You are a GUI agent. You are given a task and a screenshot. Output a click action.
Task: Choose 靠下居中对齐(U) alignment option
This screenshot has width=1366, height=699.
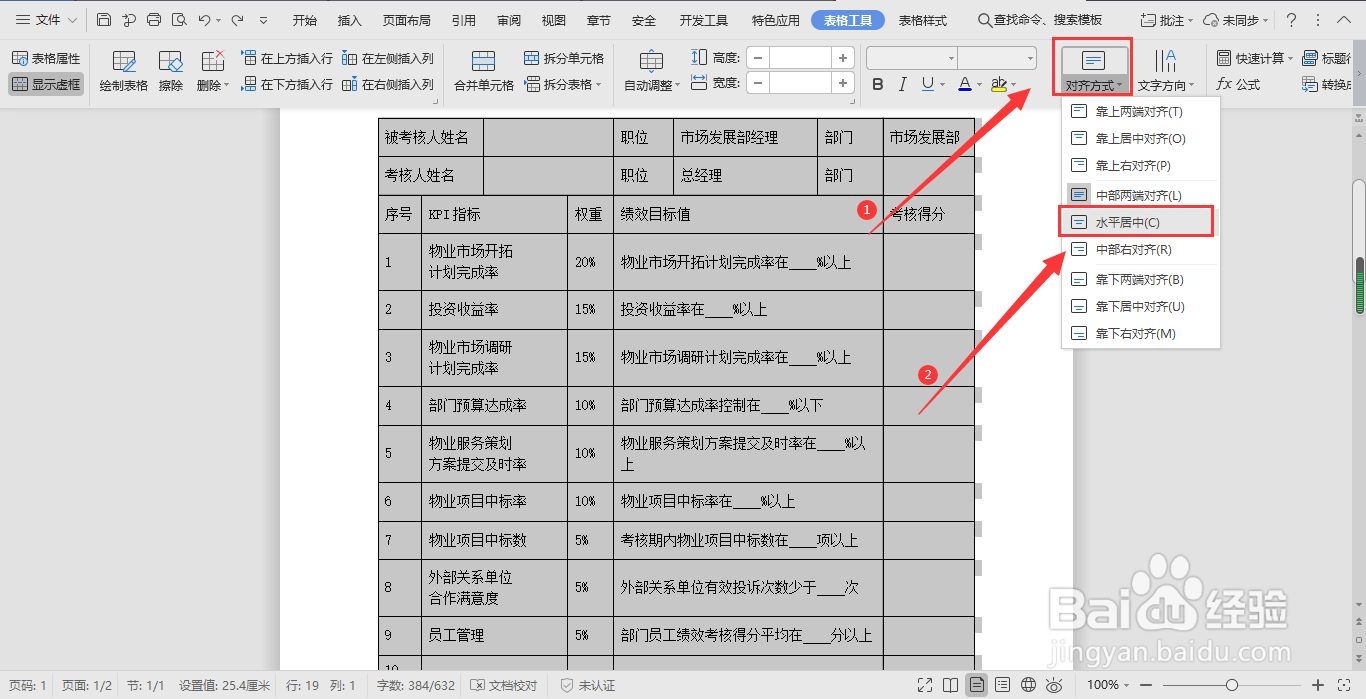(1140, 306)
